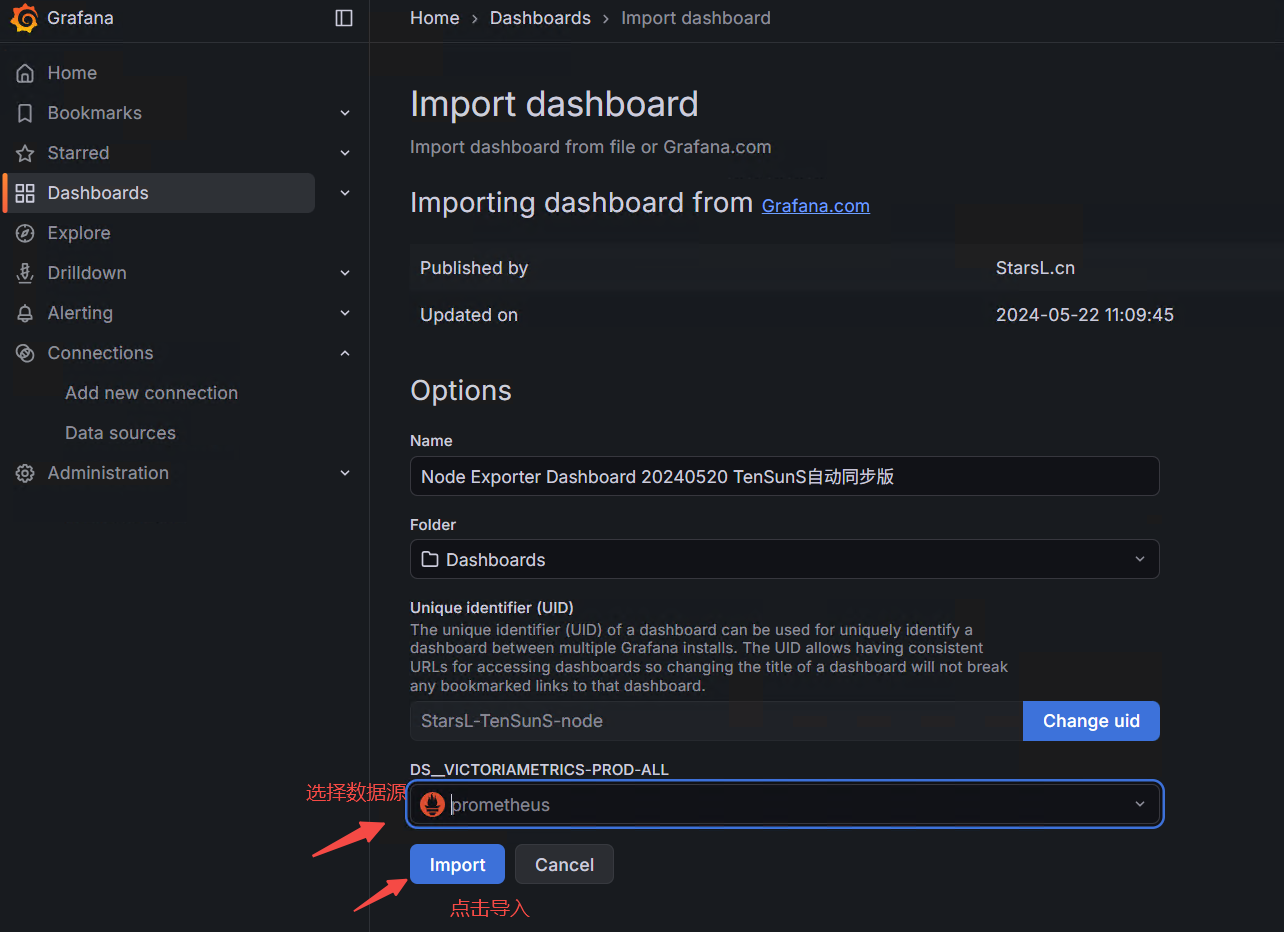Select Data sources under Connections
This screenshot has height=932, width=1284.
(120, 433)
